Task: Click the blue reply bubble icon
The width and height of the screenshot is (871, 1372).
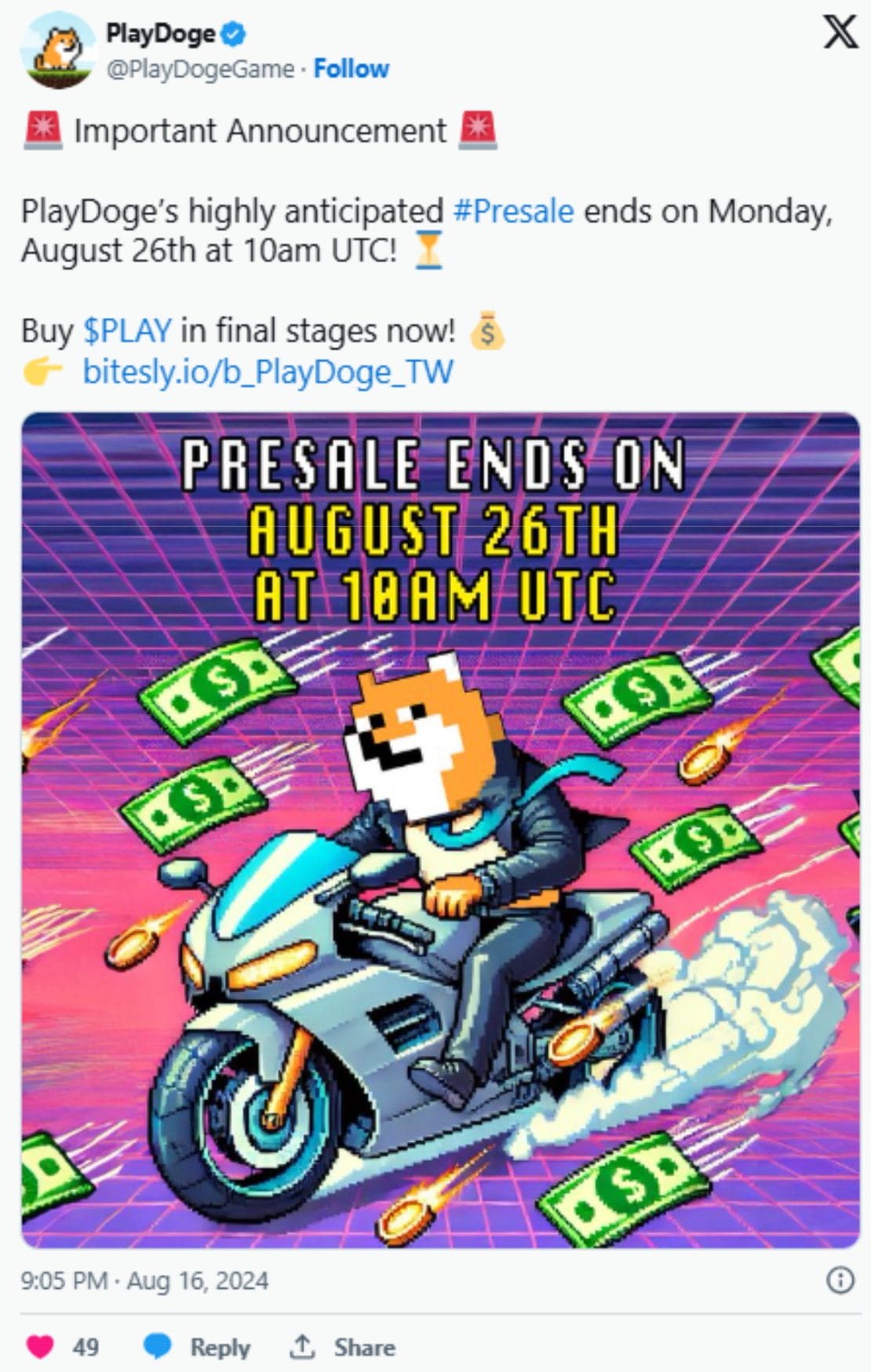Action: (157, 1347)
